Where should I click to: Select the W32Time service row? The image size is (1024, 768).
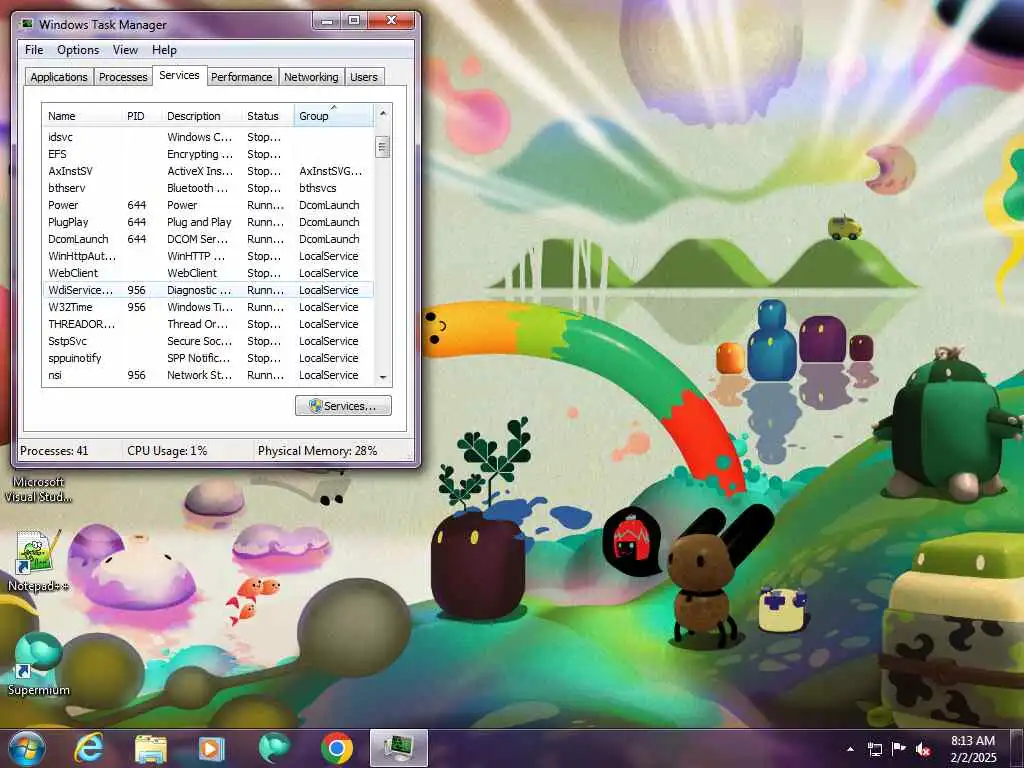208,307
